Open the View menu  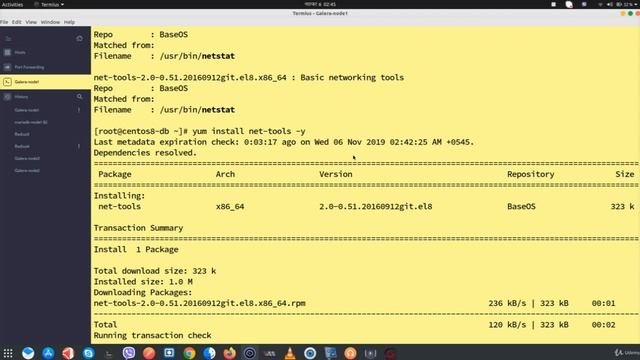[31, 22]
